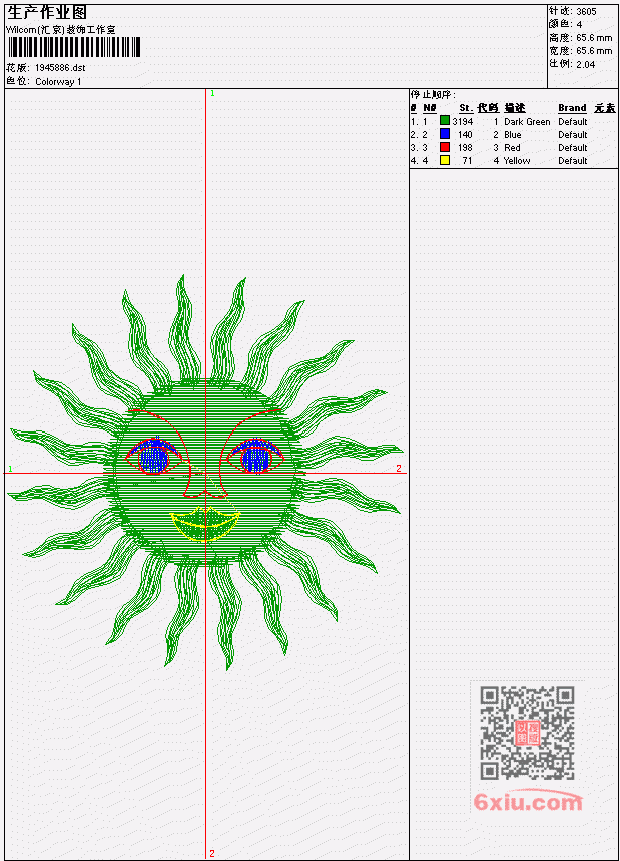
Task: Click the 'N#' column header
Action: point(429,108)
